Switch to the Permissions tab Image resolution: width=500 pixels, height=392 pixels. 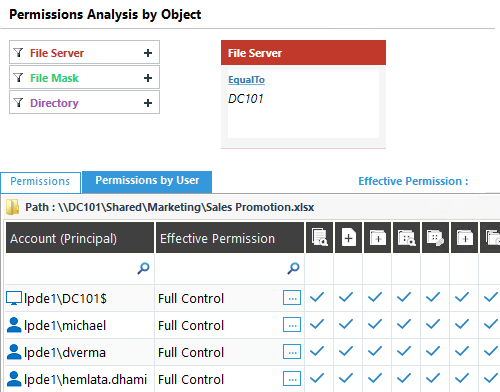[40, 182]
